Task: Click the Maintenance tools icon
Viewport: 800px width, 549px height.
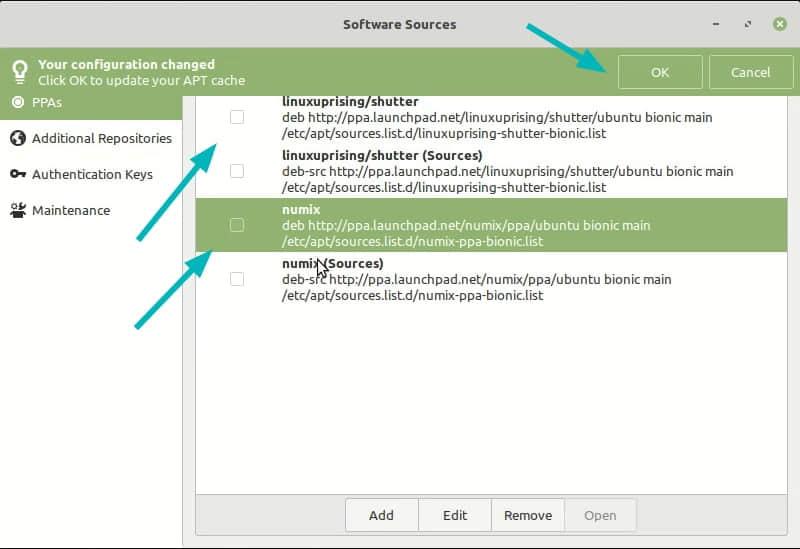Action: tap(17, 210)
